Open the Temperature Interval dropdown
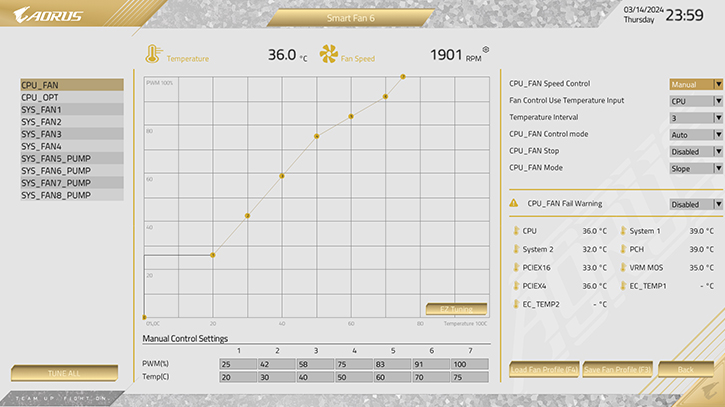Screen dimensions: 725x407 [x=696, y=118]
